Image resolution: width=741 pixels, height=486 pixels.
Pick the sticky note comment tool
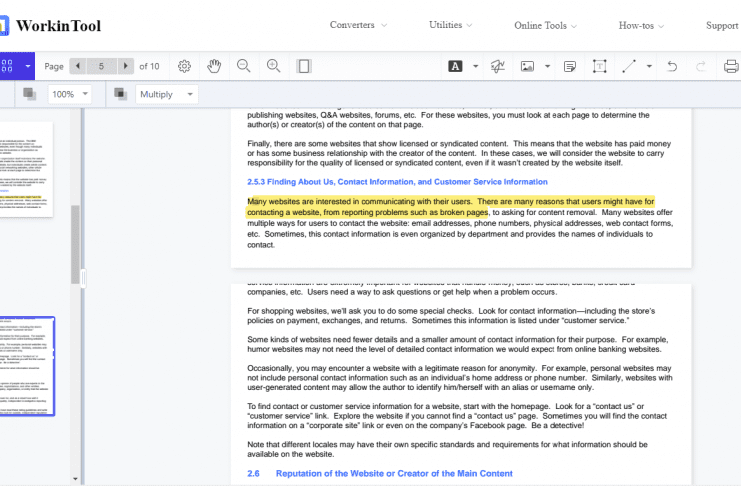click(x=570, y=66)
